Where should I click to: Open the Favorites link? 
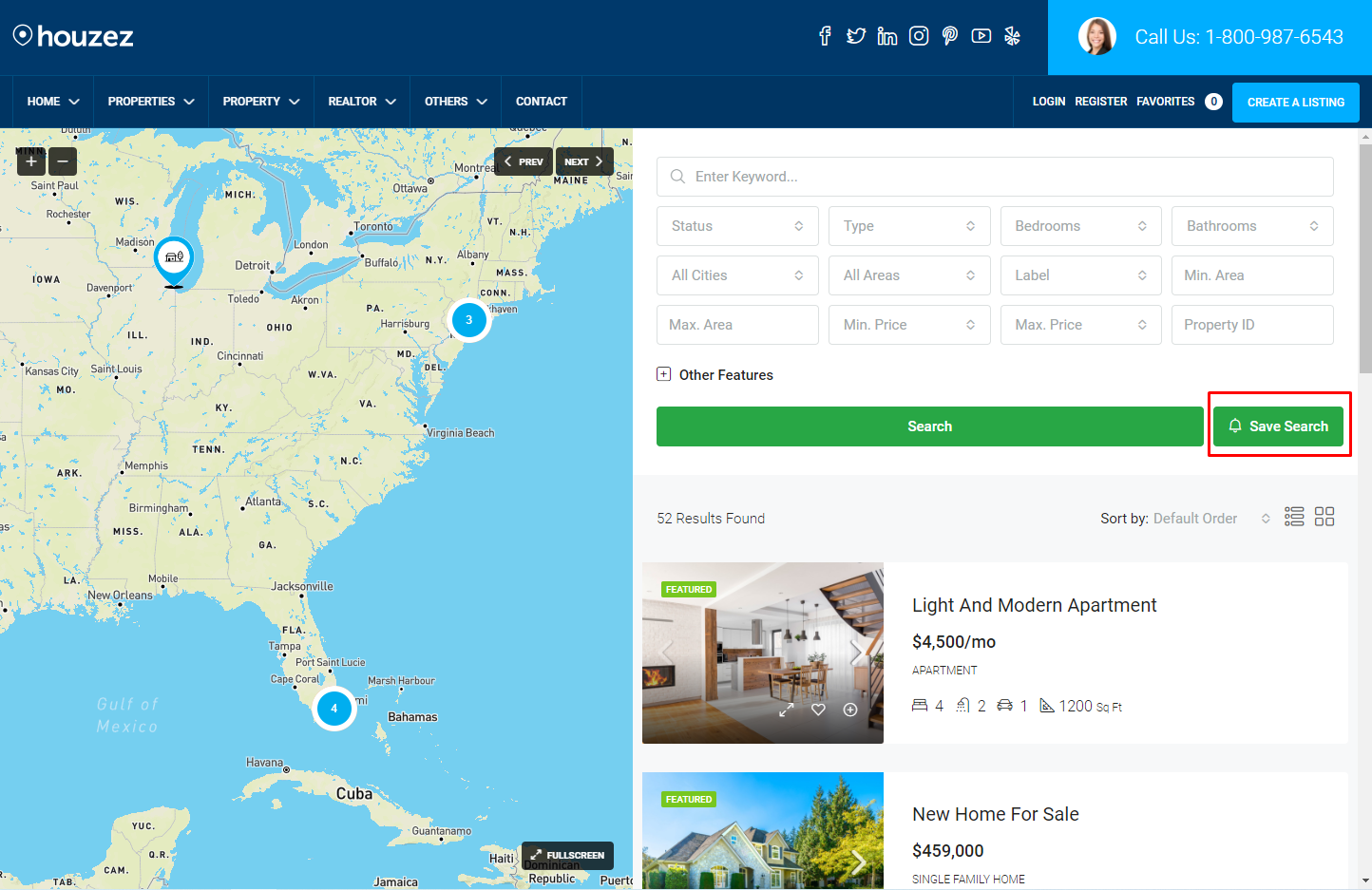(x=1166, y=102)
